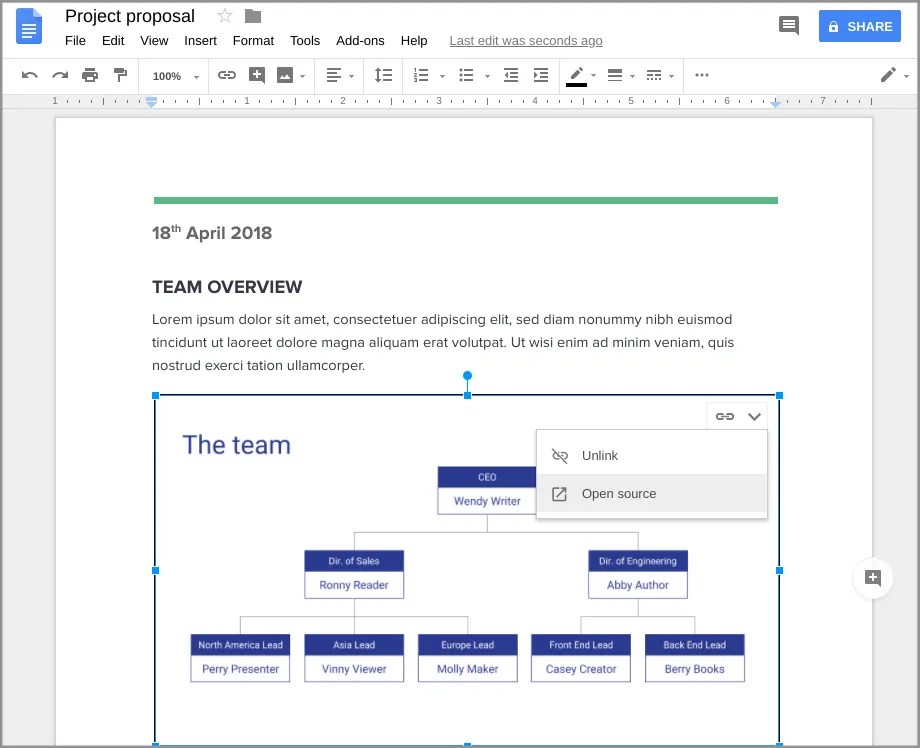Insert an image using the image icon
This screenshot has width=920, height=748.
[287, 75]
